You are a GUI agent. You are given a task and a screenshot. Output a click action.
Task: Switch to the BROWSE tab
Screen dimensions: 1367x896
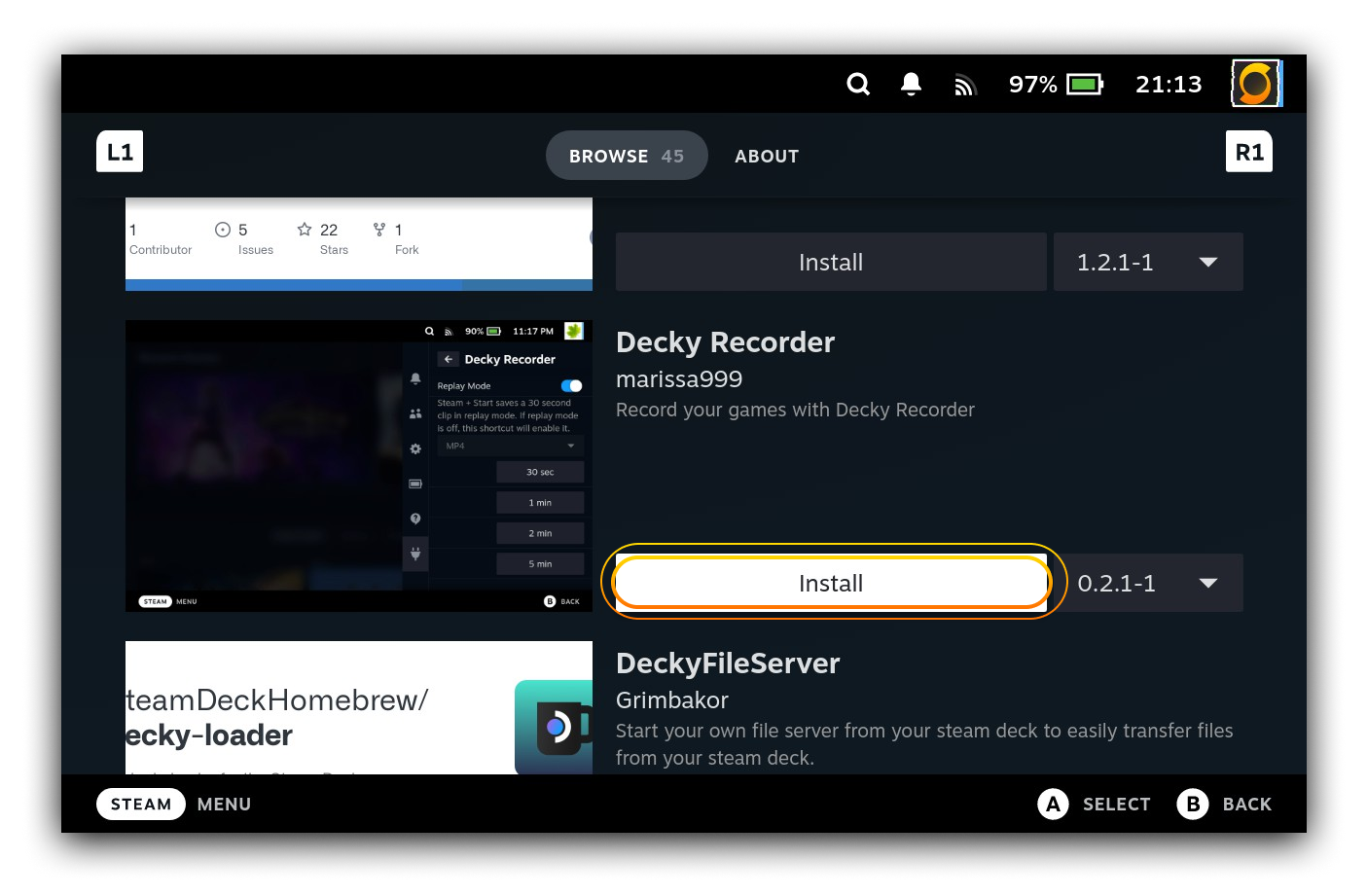point(627,156)
